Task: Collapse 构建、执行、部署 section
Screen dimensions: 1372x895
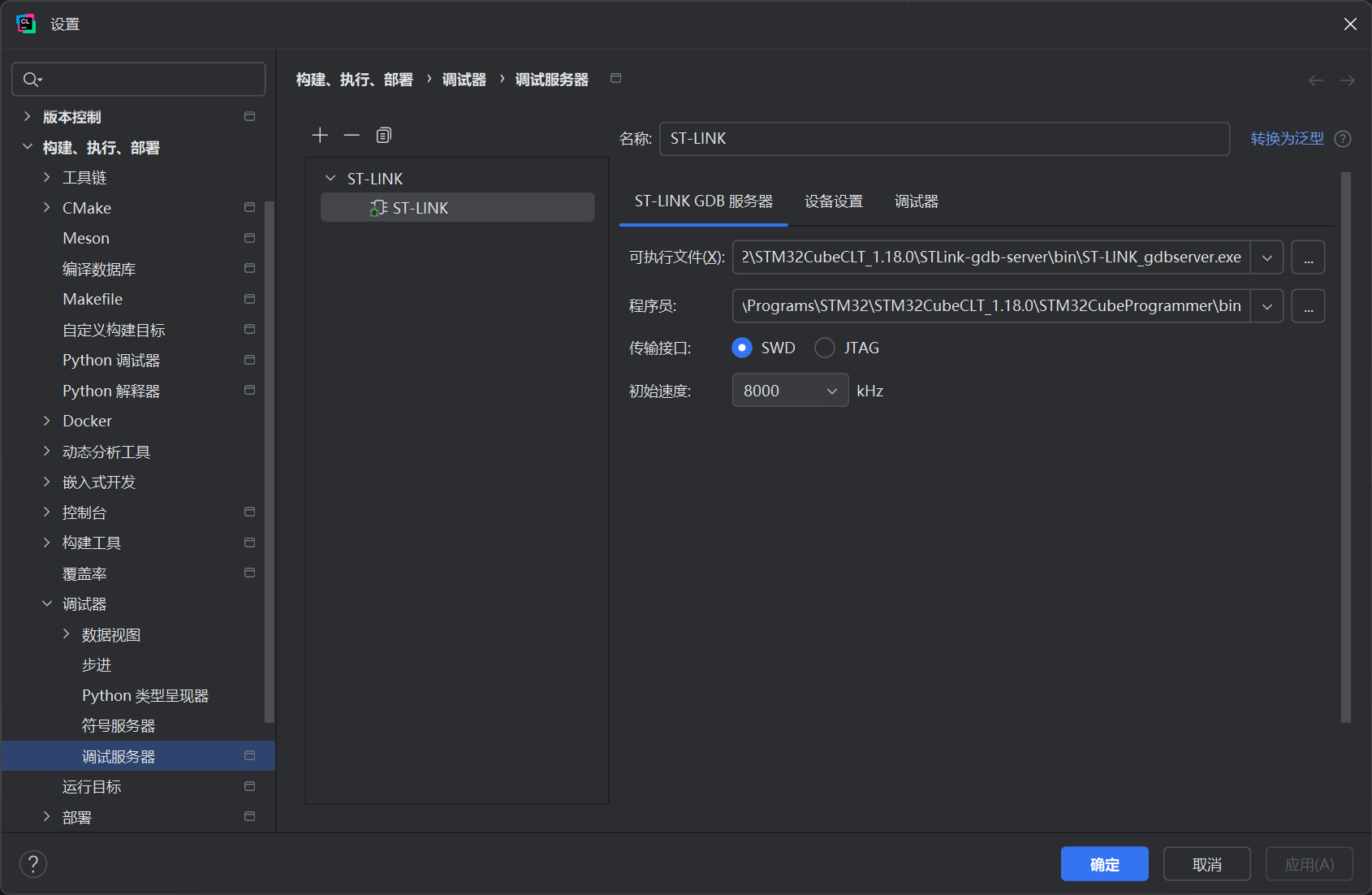Action: 28,147
